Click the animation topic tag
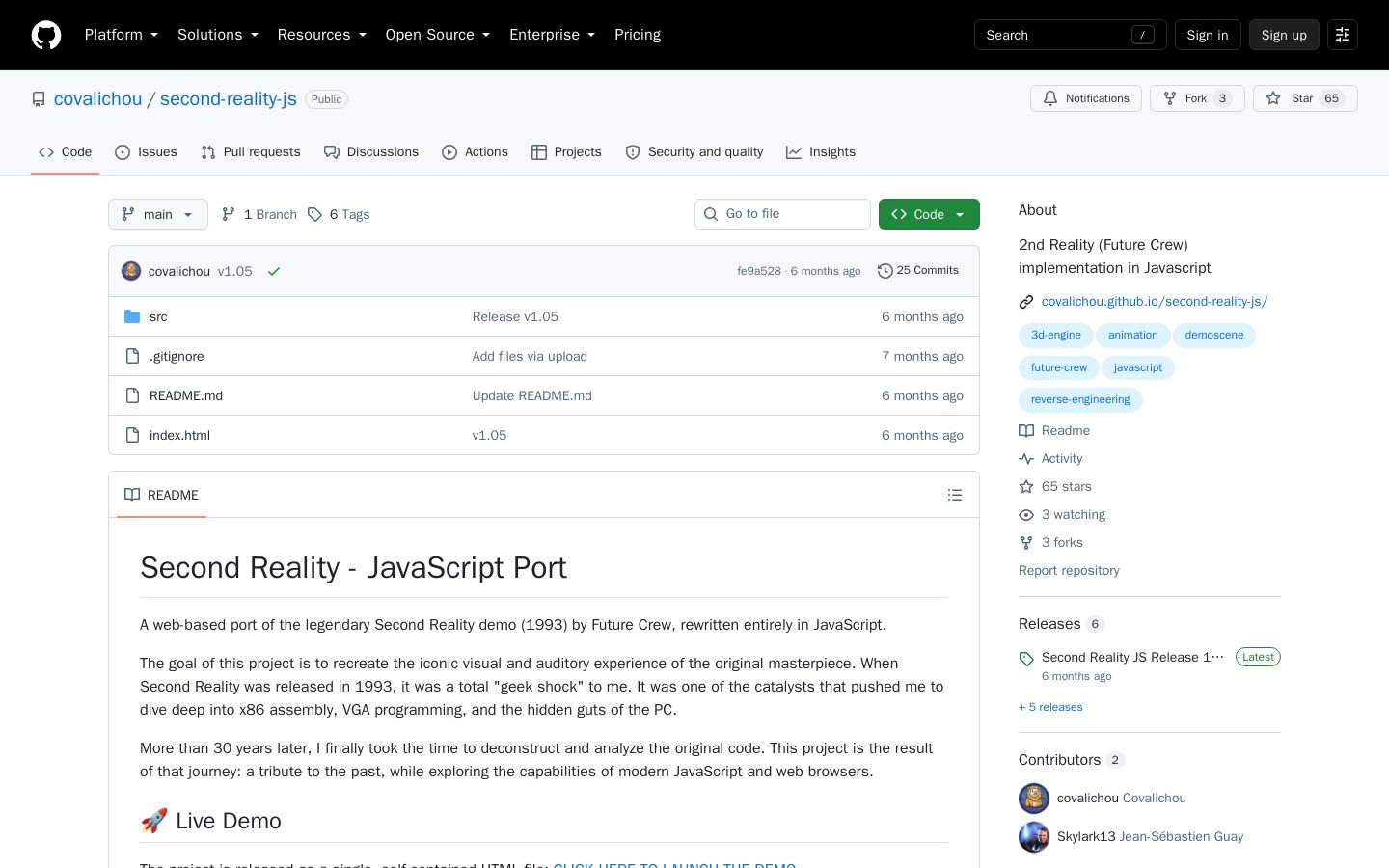1389x868 pixels. 1133,336
